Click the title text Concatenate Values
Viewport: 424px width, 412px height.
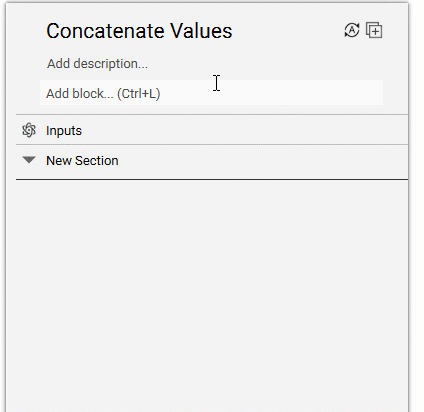[x=139, y=31]
